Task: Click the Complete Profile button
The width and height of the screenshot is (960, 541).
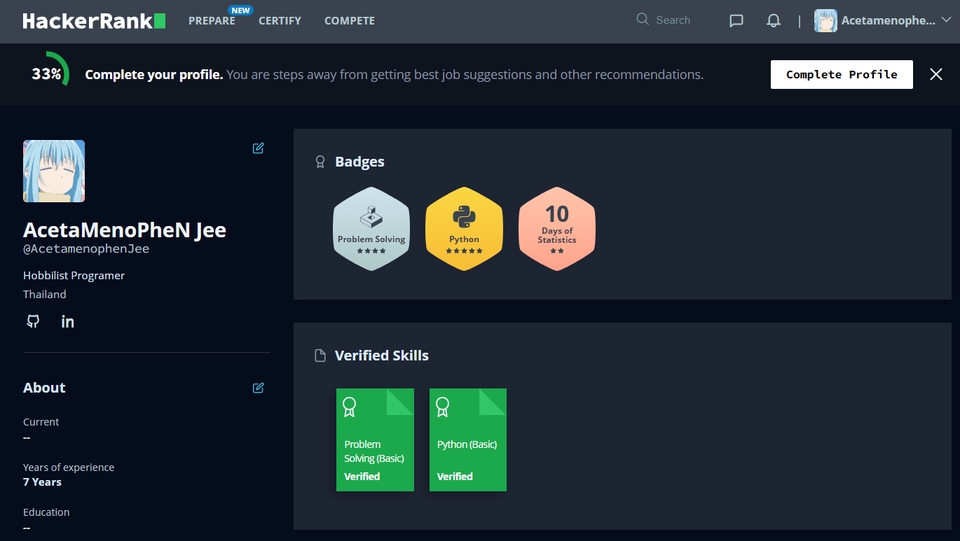Action: [x=841, y=75]
